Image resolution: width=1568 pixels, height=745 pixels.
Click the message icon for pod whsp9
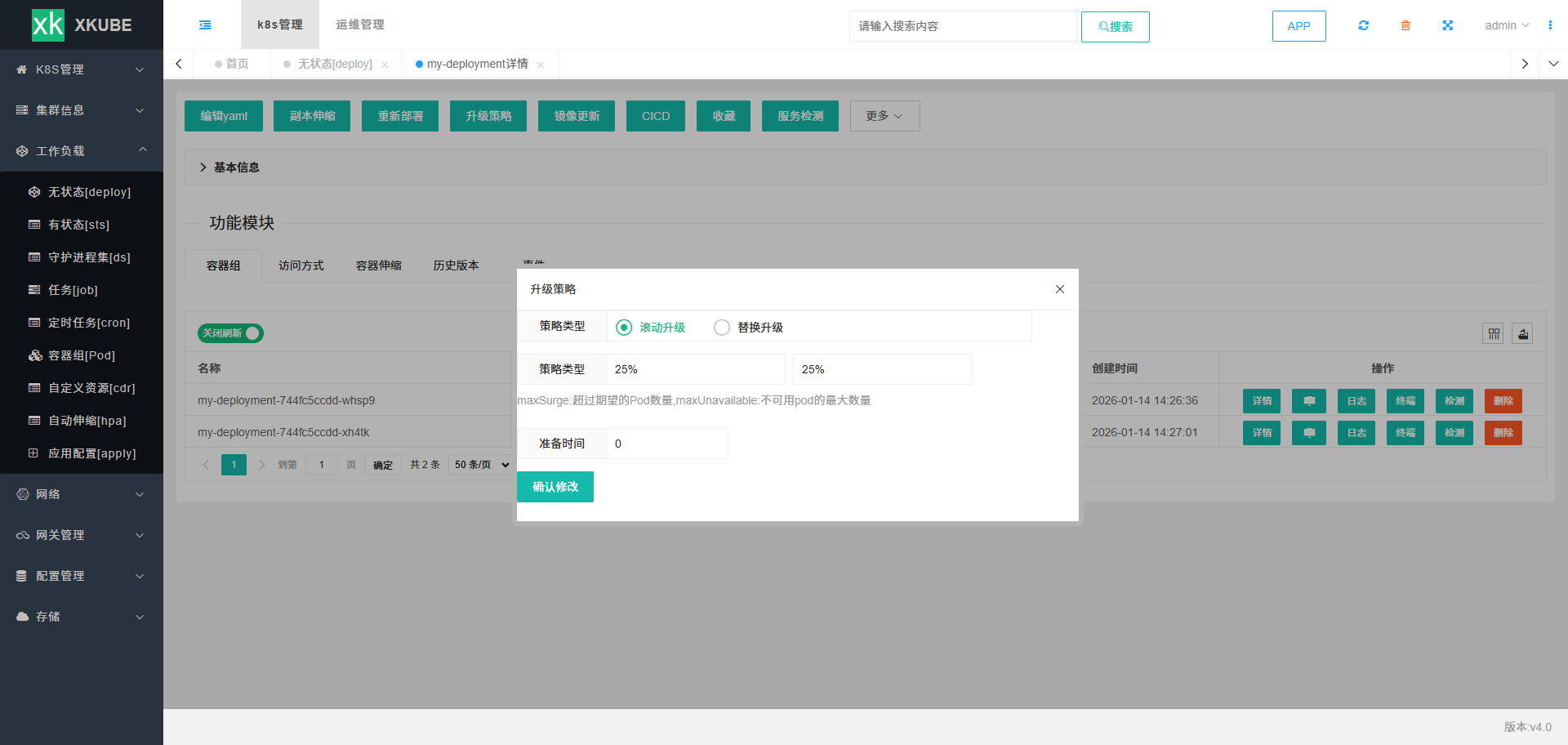pyautogui.click(x=1309, y=401)
